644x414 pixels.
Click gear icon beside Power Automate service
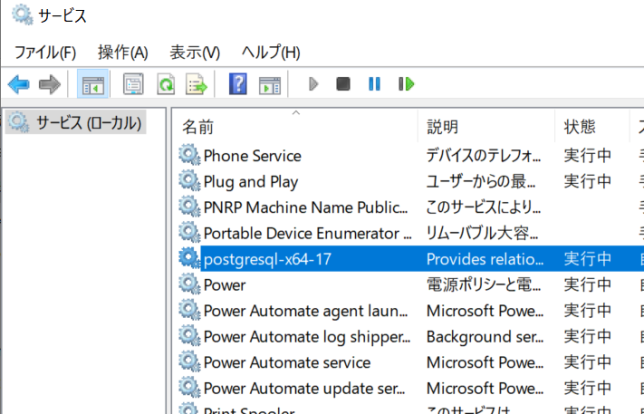(x=189, y=362)
